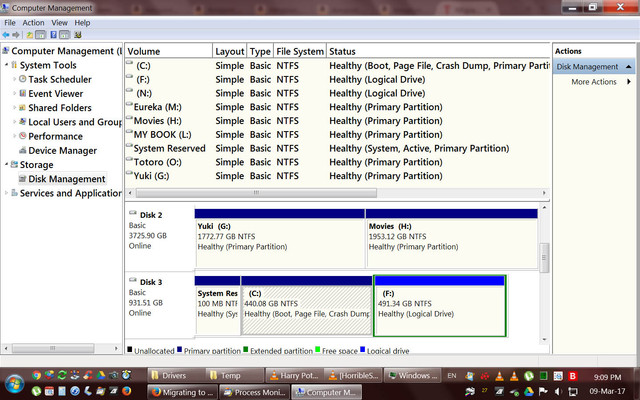This screenshot has height=400, width=640.
Task: Expand the Performance node
Action: [14, 136]
